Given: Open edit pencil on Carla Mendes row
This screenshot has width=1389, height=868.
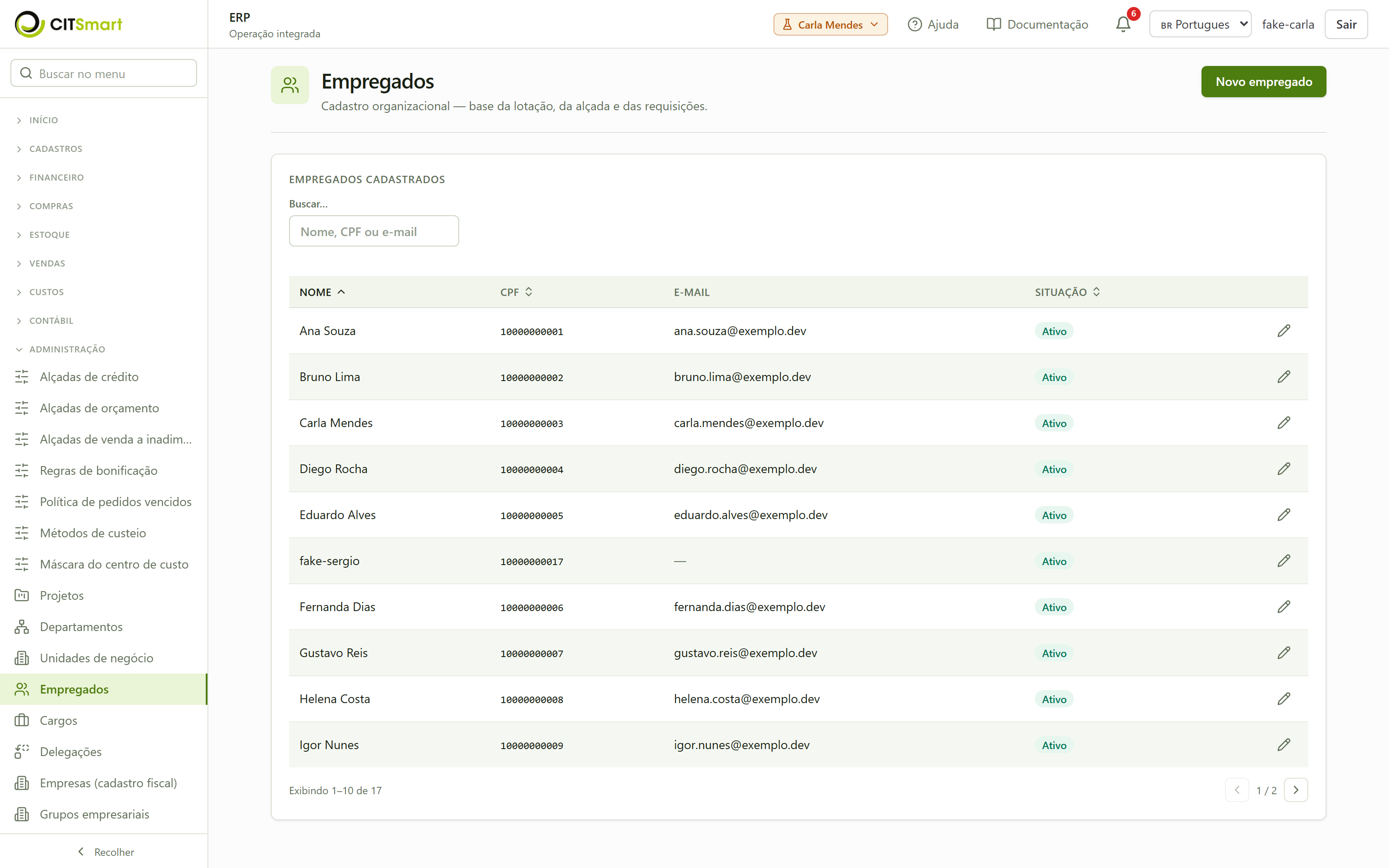Looking at the screenshot, I should (x=1284, y=423).
